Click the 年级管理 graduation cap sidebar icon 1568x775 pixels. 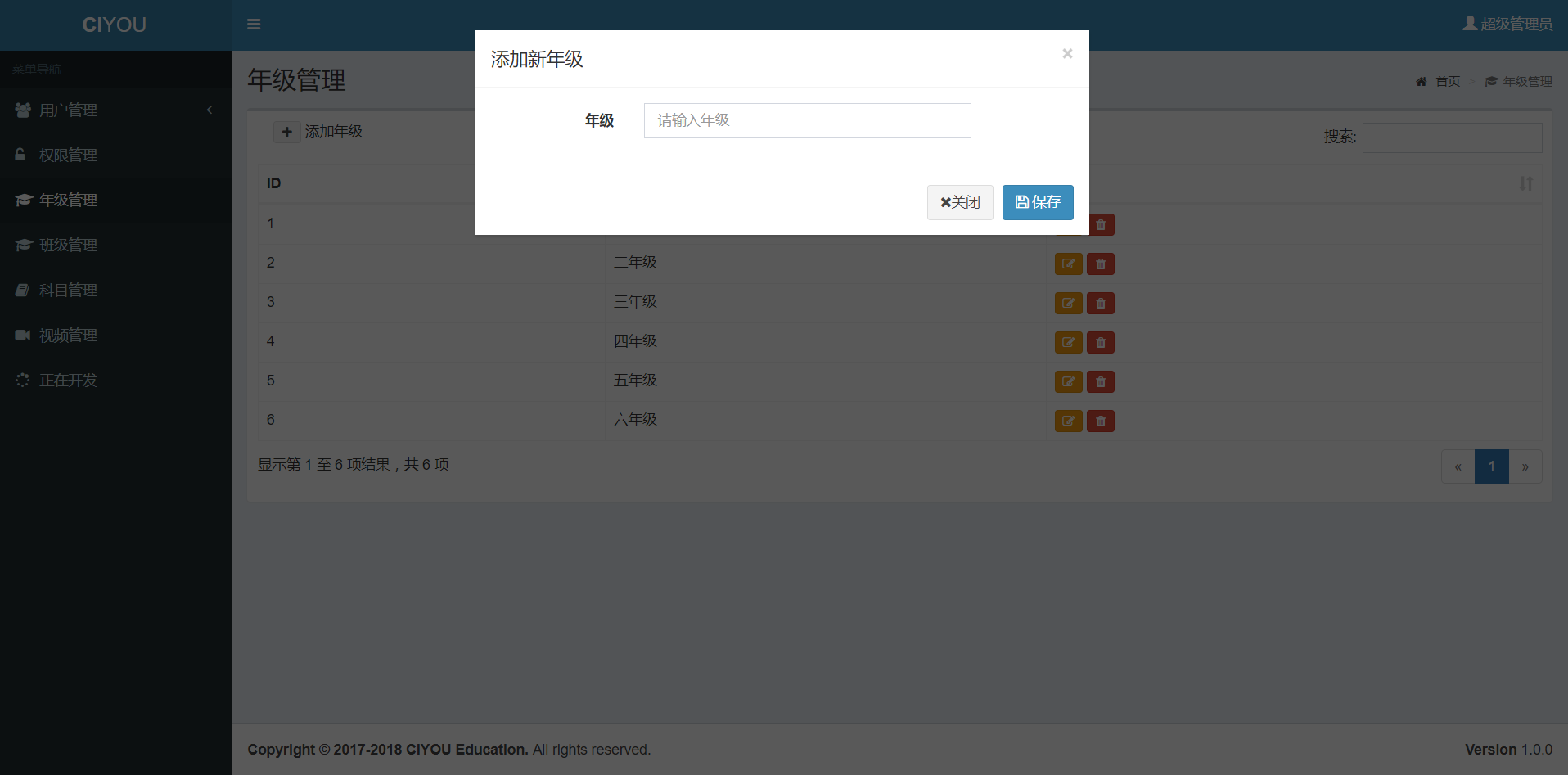23,200
